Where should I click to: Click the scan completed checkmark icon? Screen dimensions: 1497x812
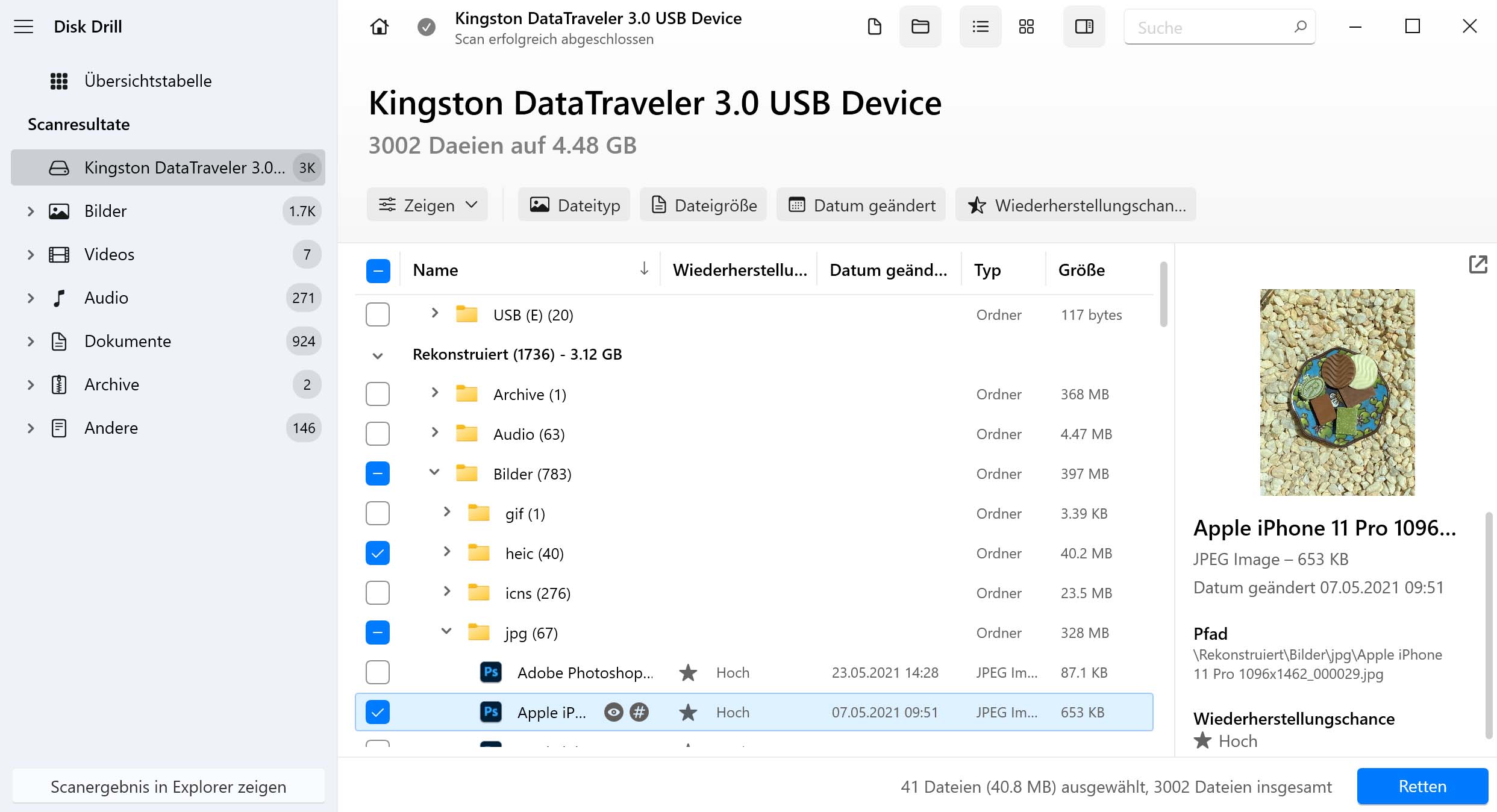tap(427, 27)
